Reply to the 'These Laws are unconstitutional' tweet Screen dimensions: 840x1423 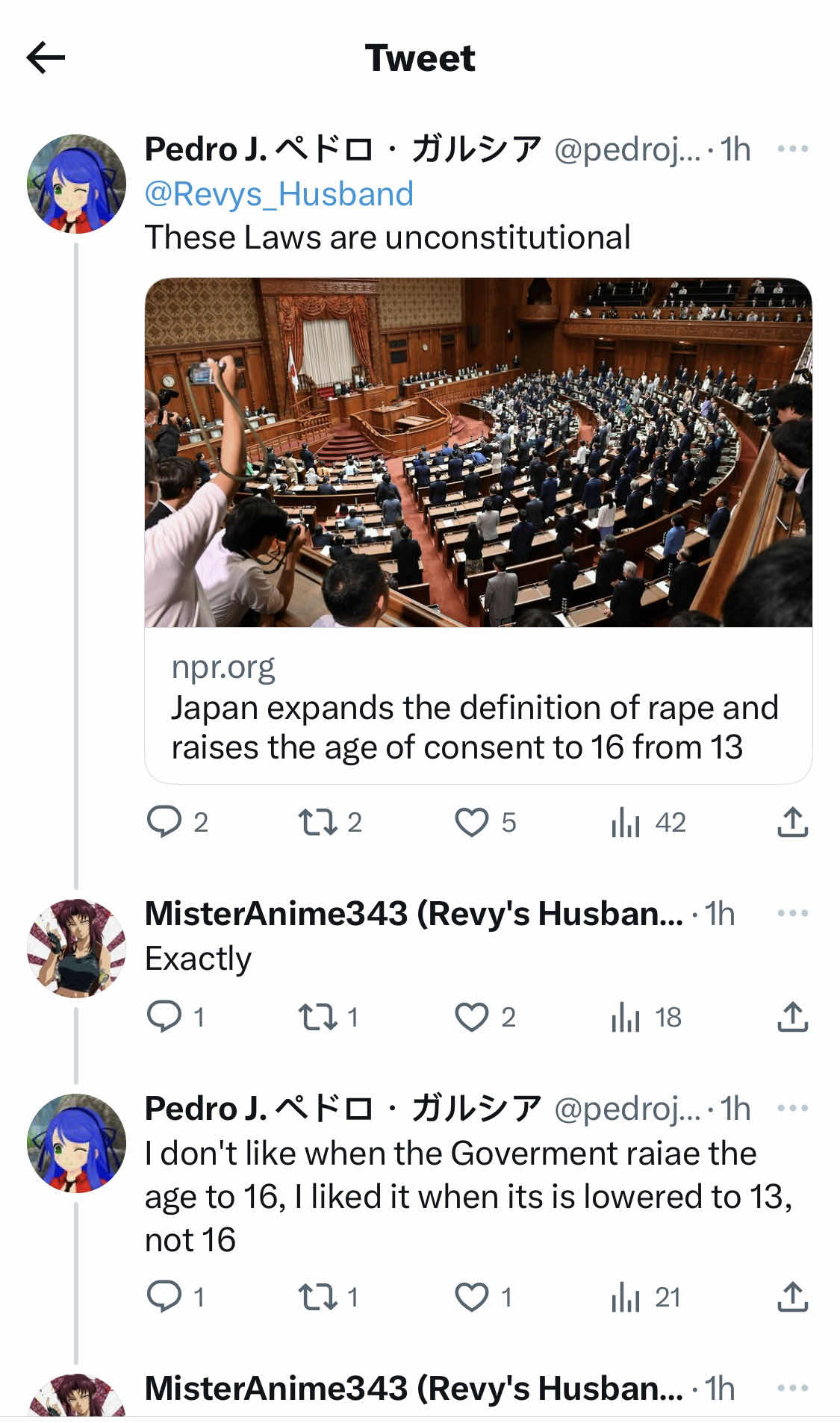point(164,822)
